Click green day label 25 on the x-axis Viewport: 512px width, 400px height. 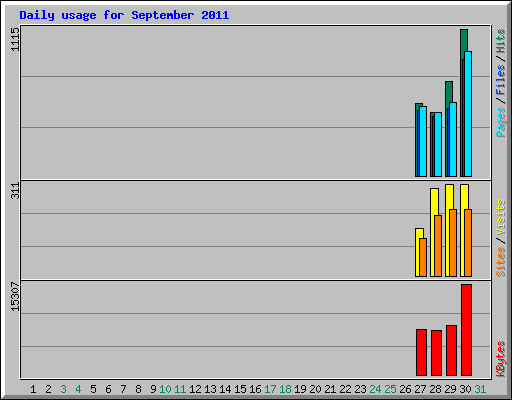click(390, 389)
